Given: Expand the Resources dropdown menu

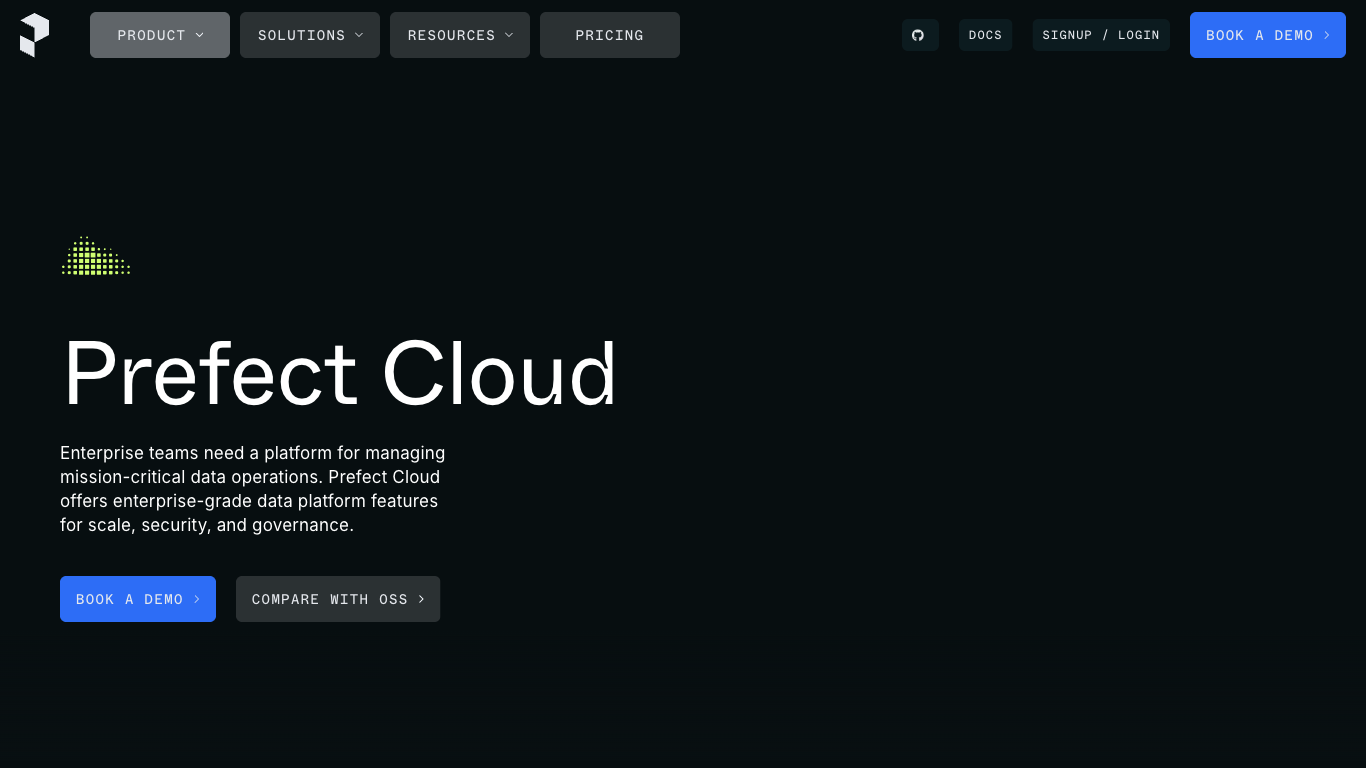Looking at the screenshot, I should click(460, 35).
